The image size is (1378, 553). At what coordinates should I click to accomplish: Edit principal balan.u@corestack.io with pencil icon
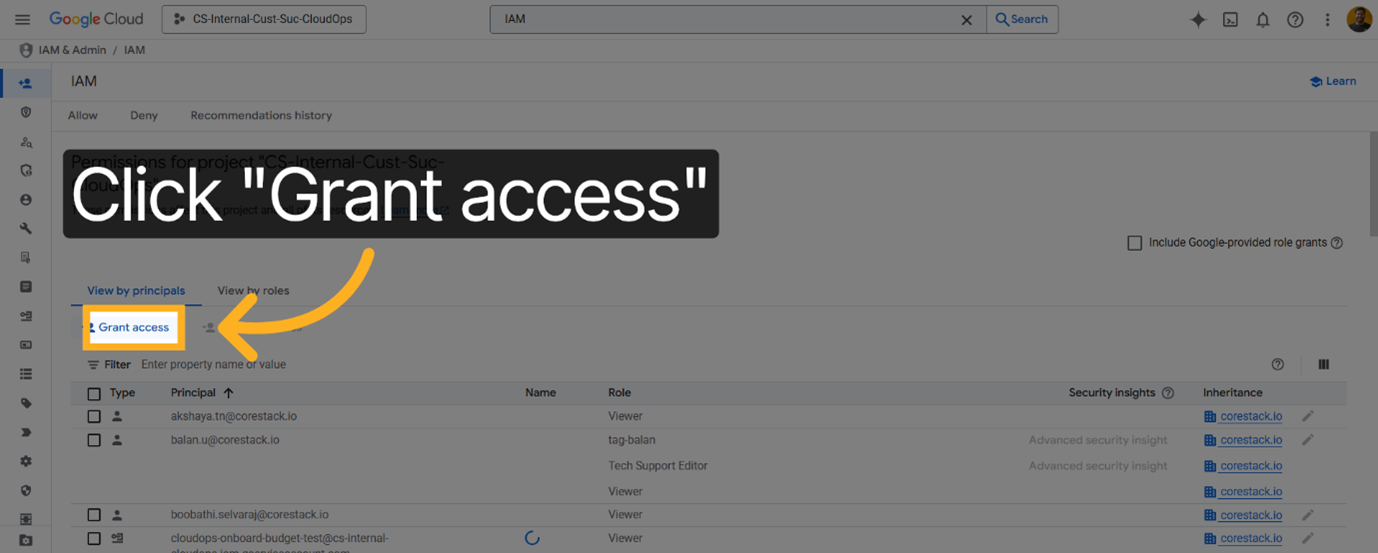coord(1308,440)
